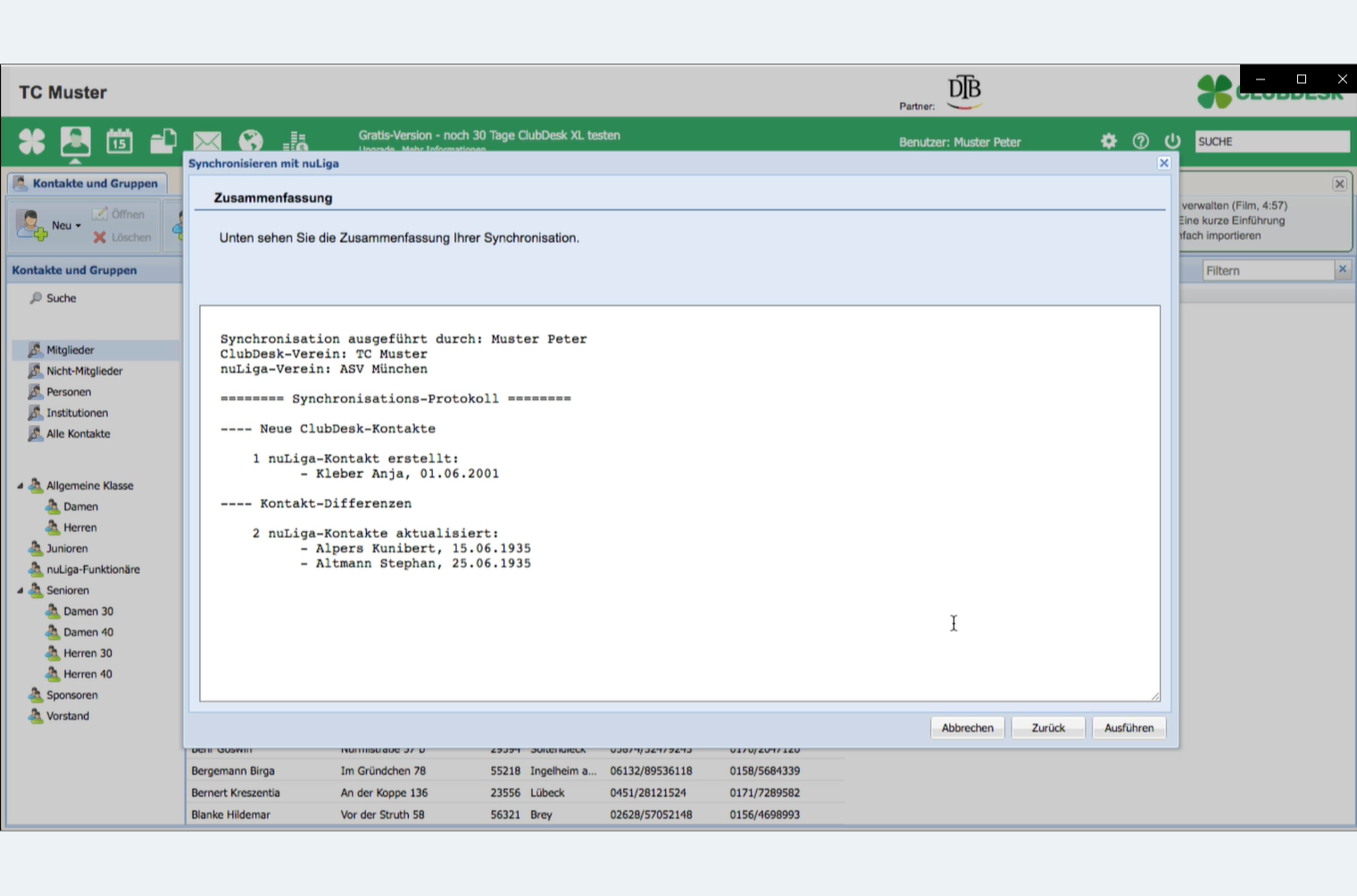The width and height of the screenshot is (1357, 896).
Task: Open the clover home icon in toolbar
Action: [32, 141]
